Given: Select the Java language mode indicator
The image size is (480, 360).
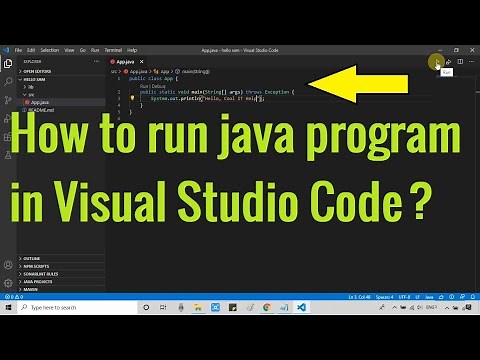Looking at the screenshot, I should pos(429,297).
